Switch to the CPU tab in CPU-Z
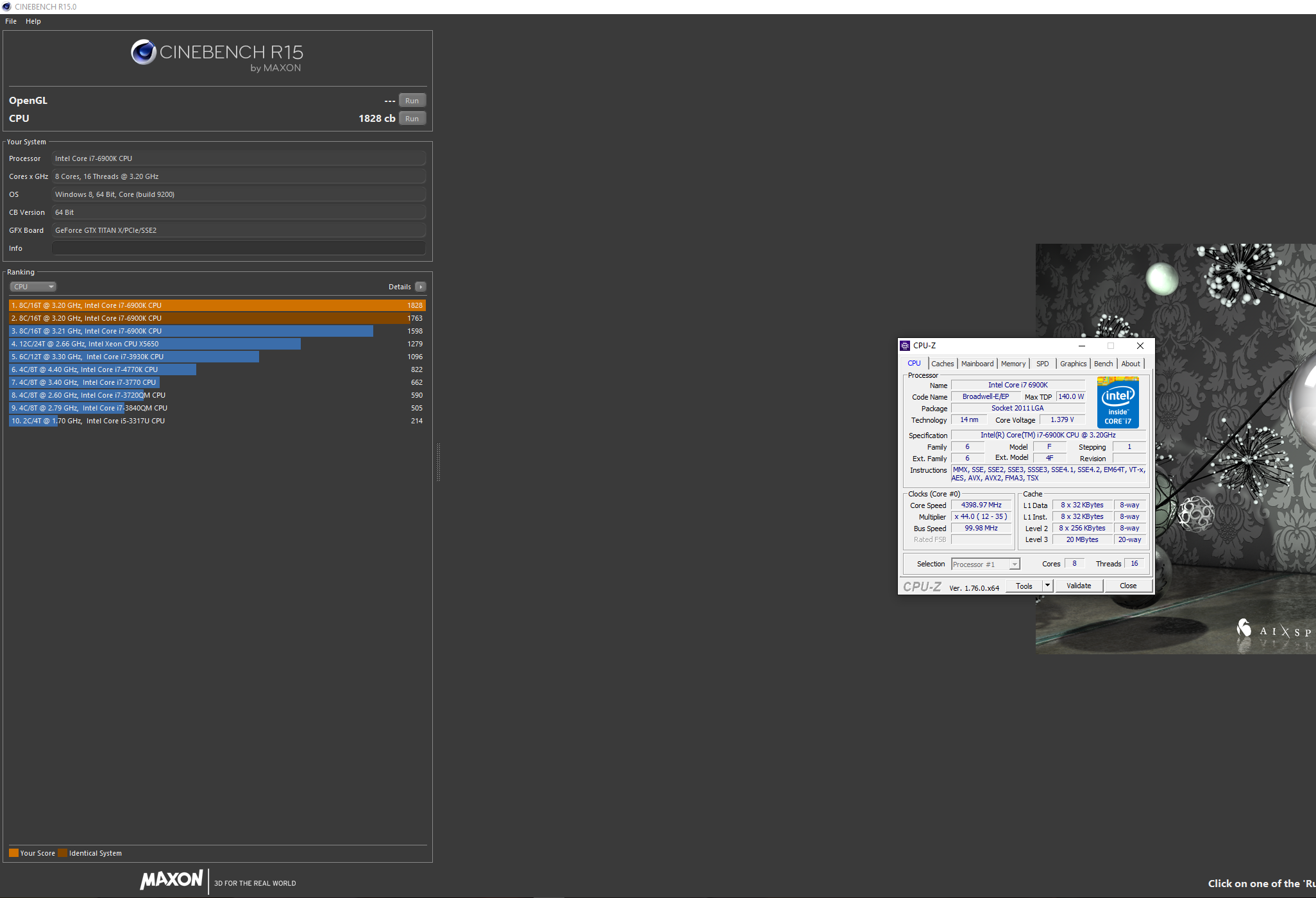 [x=914, y=363]
